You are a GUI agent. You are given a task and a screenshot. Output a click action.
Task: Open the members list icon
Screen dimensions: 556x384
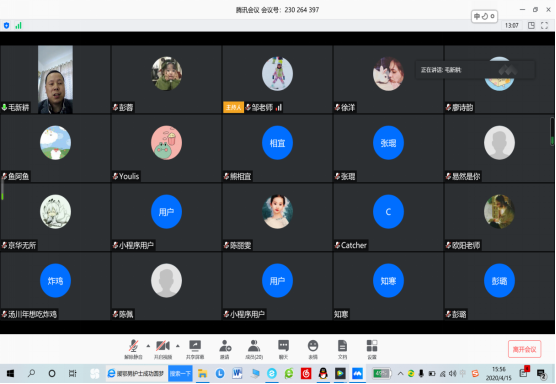point(254,349)
